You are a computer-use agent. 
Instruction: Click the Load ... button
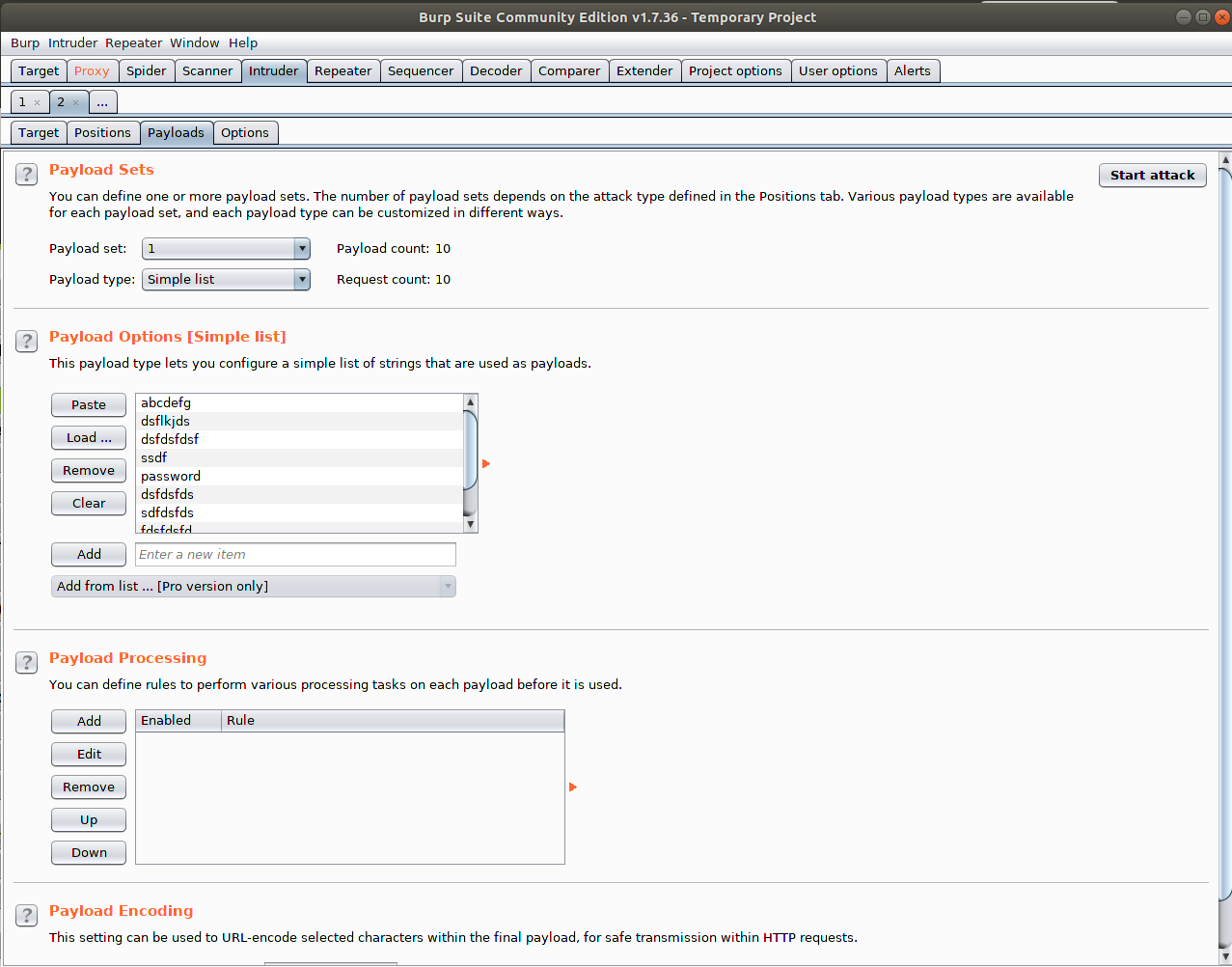tap(89, 438)
